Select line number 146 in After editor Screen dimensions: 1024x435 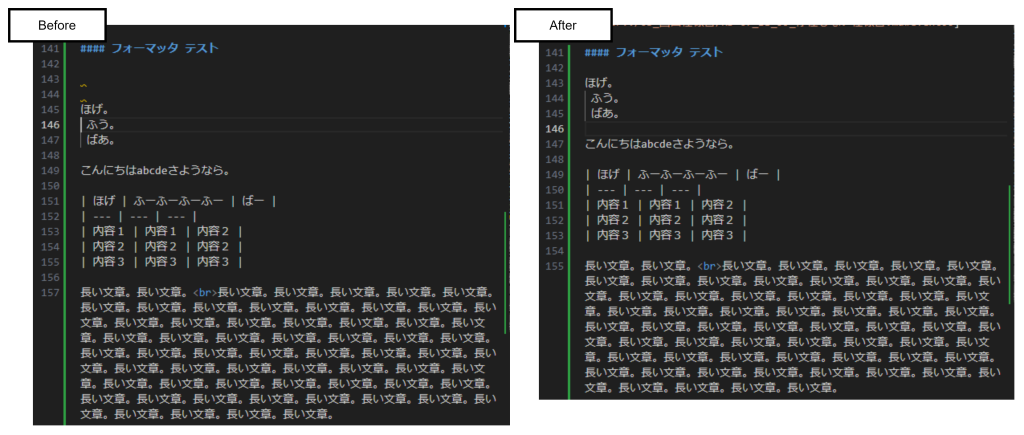pyautogui.click(x=554, y=129)
